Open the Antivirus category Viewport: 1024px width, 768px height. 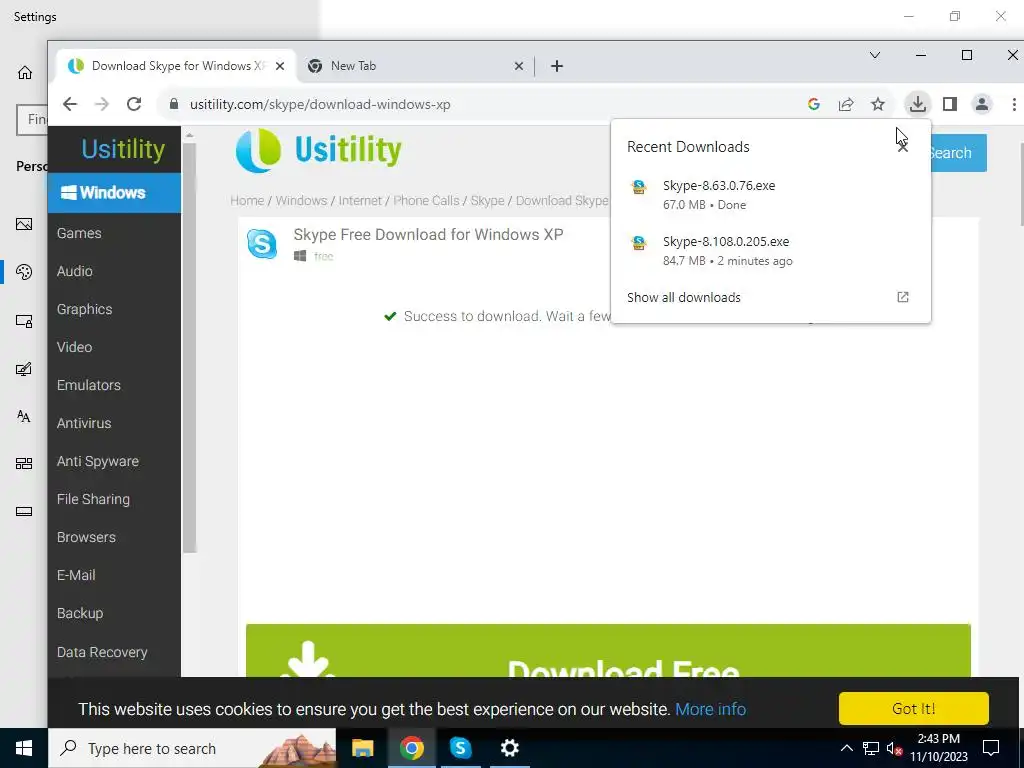(x=84, y=423)
